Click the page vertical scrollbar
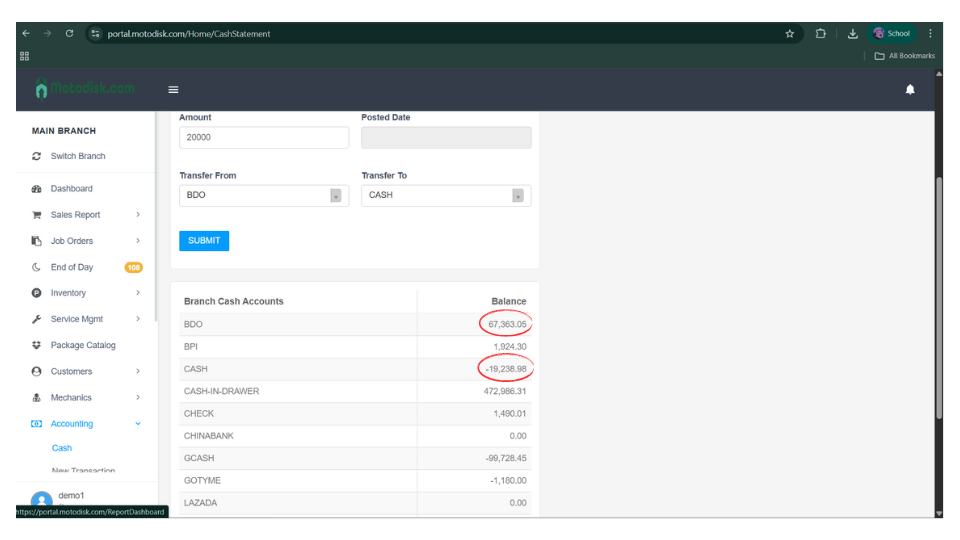960x540 pixels. tap(938, 300)
